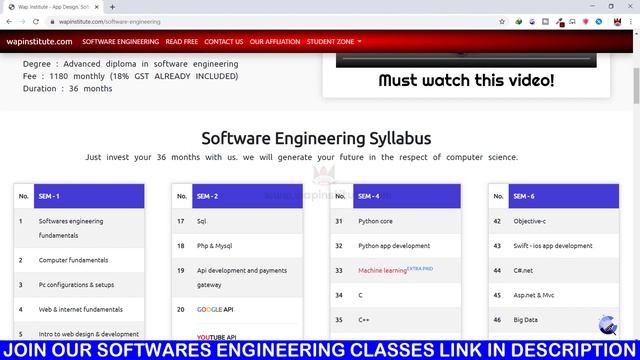Open Our Affiliation nav item
The image size is (640, 360).
pos(275,42)
